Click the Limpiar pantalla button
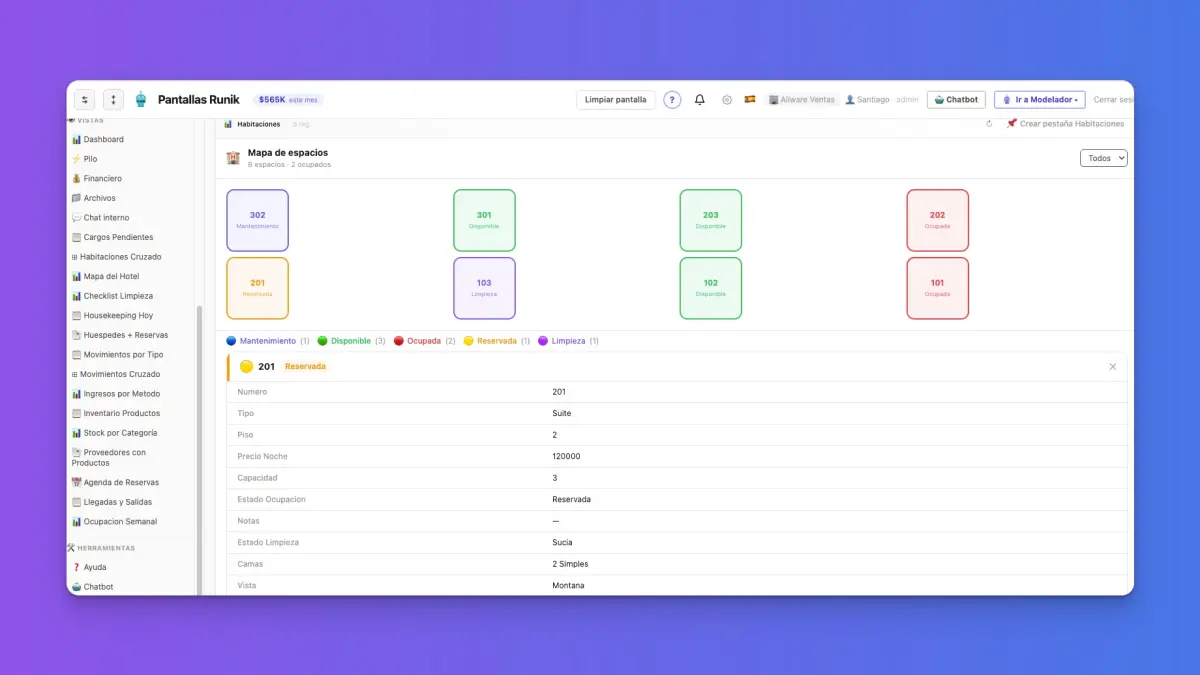Screen dimensions: 1200x675 tap(616, 100)
